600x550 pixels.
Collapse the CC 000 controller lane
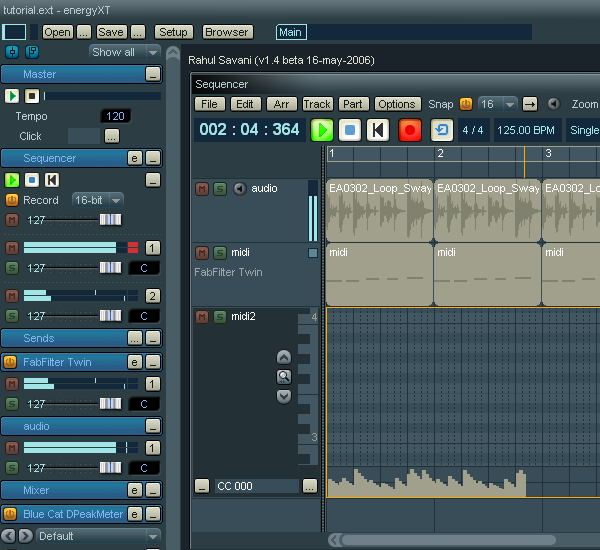click(202, 486)
